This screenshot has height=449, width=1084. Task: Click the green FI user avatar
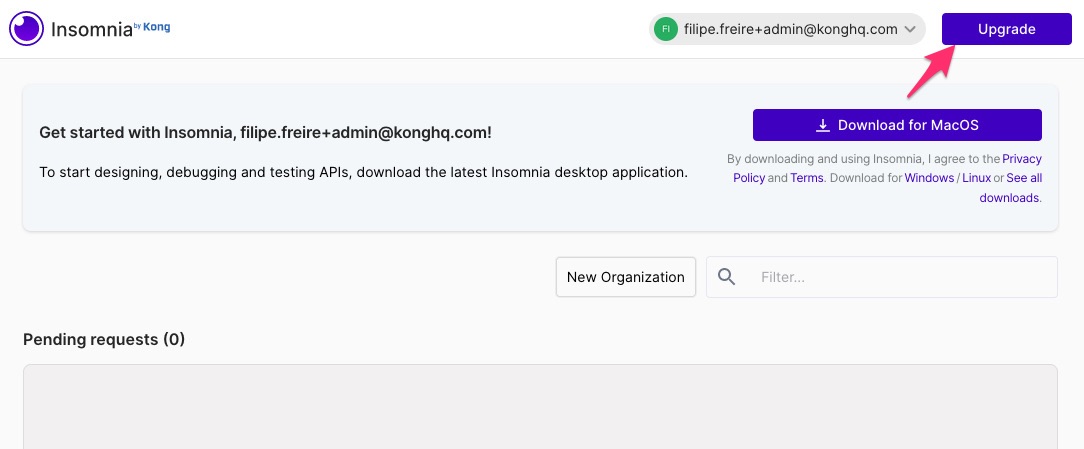click(x=665, y=29)
